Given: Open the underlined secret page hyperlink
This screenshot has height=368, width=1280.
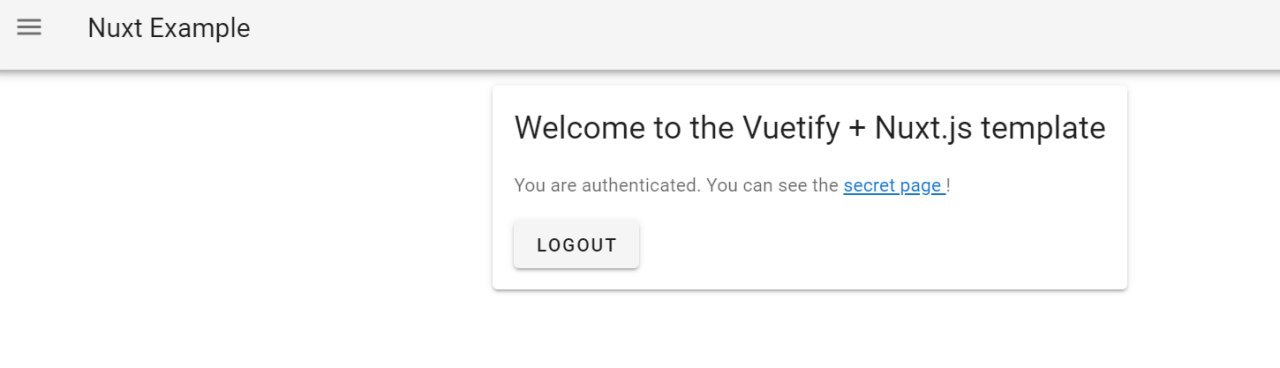Looking at the screenshot, I should tap(892, 185).
